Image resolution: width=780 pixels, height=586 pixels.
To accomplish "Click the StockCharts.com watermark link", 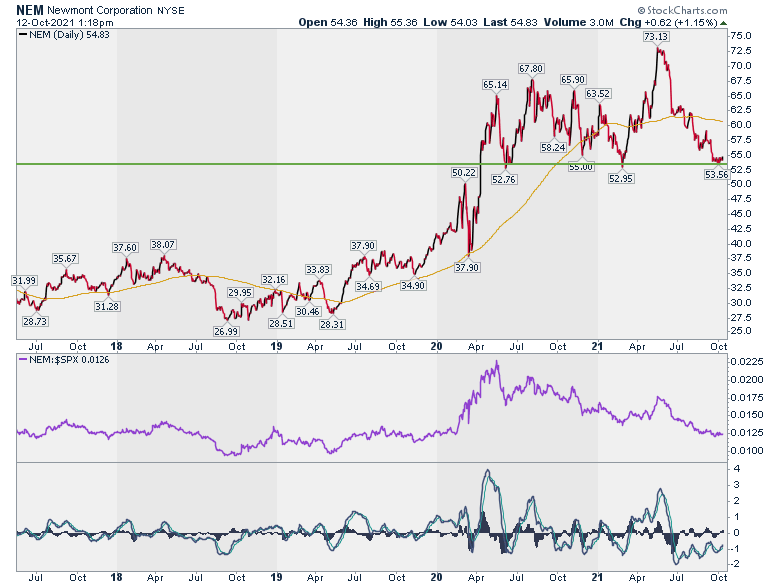I will [682, 10].
